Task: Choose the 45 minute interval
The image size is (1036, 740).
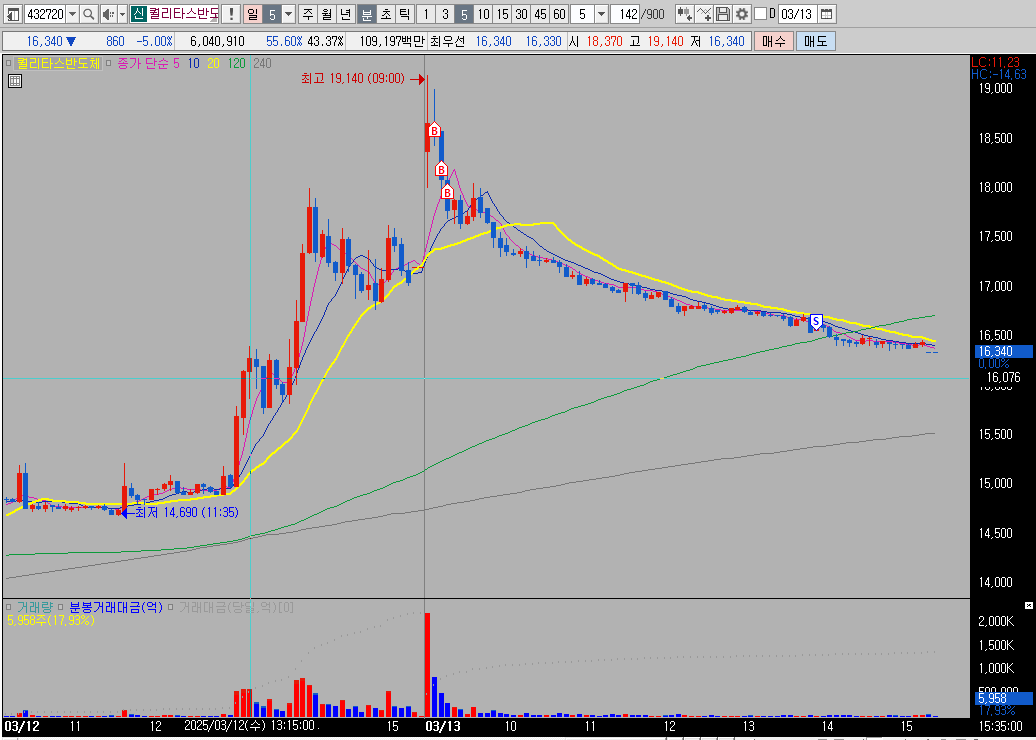Action: 540,13
